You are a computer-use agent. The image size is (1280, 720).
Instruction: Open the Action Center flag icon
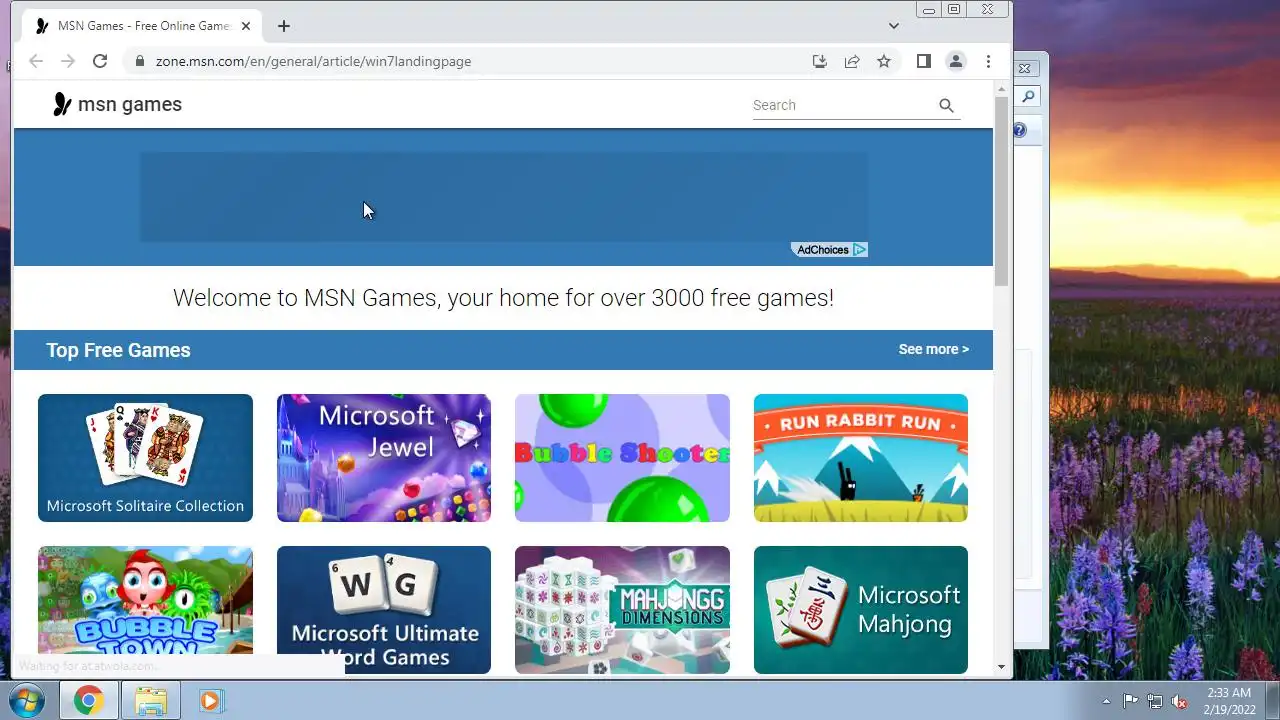coord(1131,701)
